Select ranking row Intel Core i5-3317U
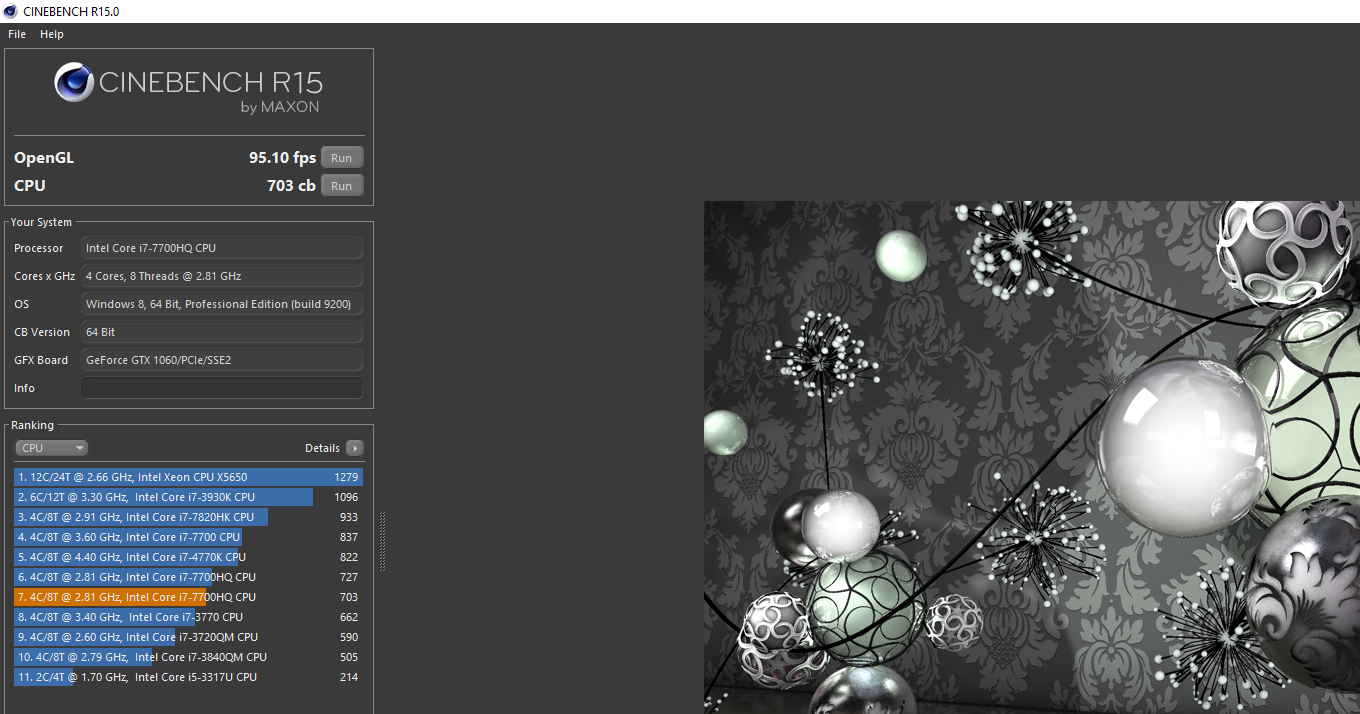The height and width of the screenshot is (714, 1360). click(188, 677)
